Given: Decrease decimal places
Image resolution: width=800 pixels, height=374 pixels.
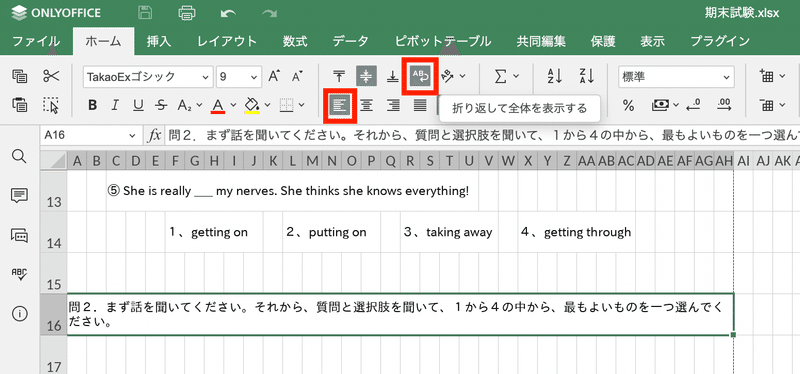Looking at the screenshot, I should point(694,106).
